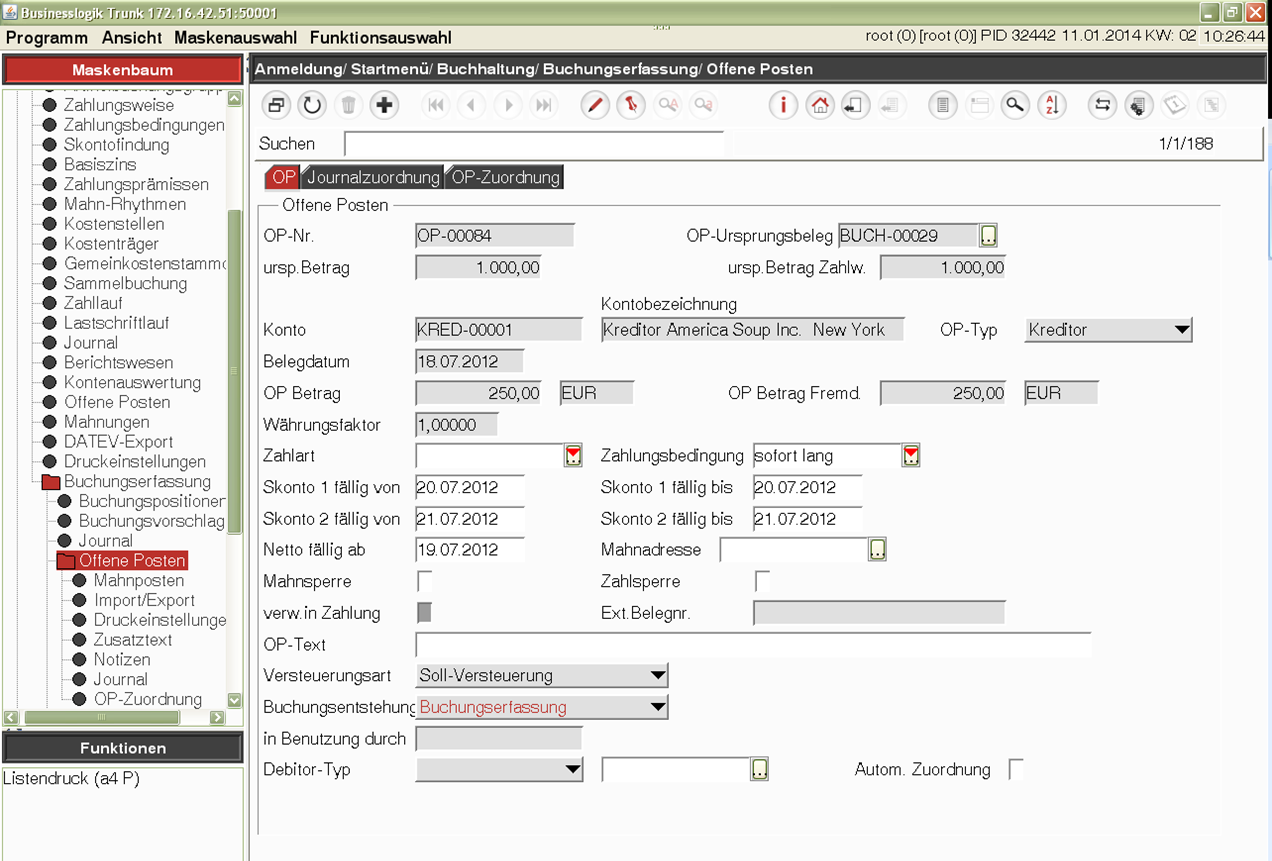1272x861 pixels.
Task: Click the faded form view icon
Action: click(978, 105)
